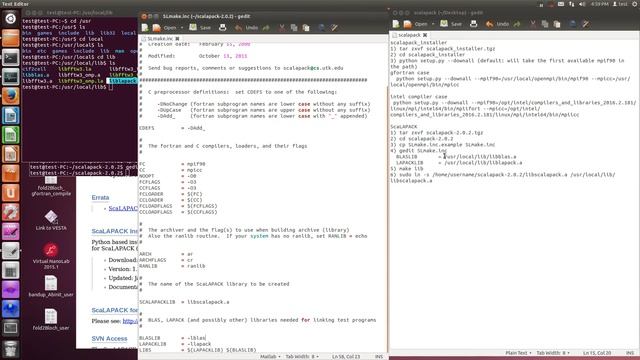Open LibreOffice Impress from launcher
The height and width of the screenshot is (360, 640).
(x=11, y=154)
